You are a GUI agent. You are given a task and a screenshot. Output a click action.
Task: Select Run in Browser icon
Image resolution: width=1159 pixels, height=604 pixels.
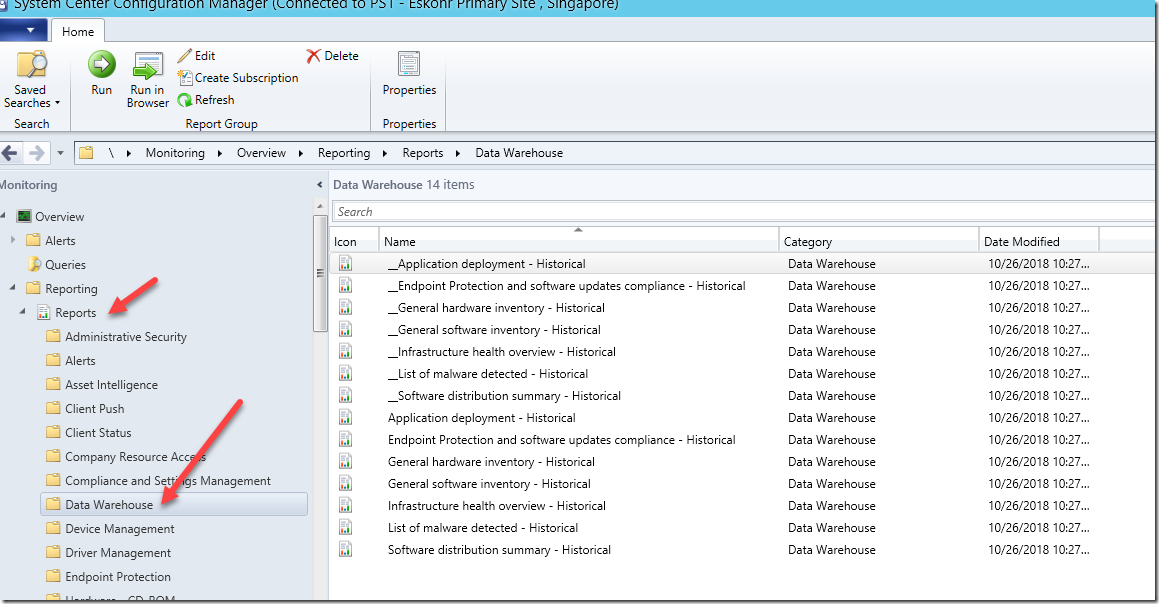[x=148, y=65]
